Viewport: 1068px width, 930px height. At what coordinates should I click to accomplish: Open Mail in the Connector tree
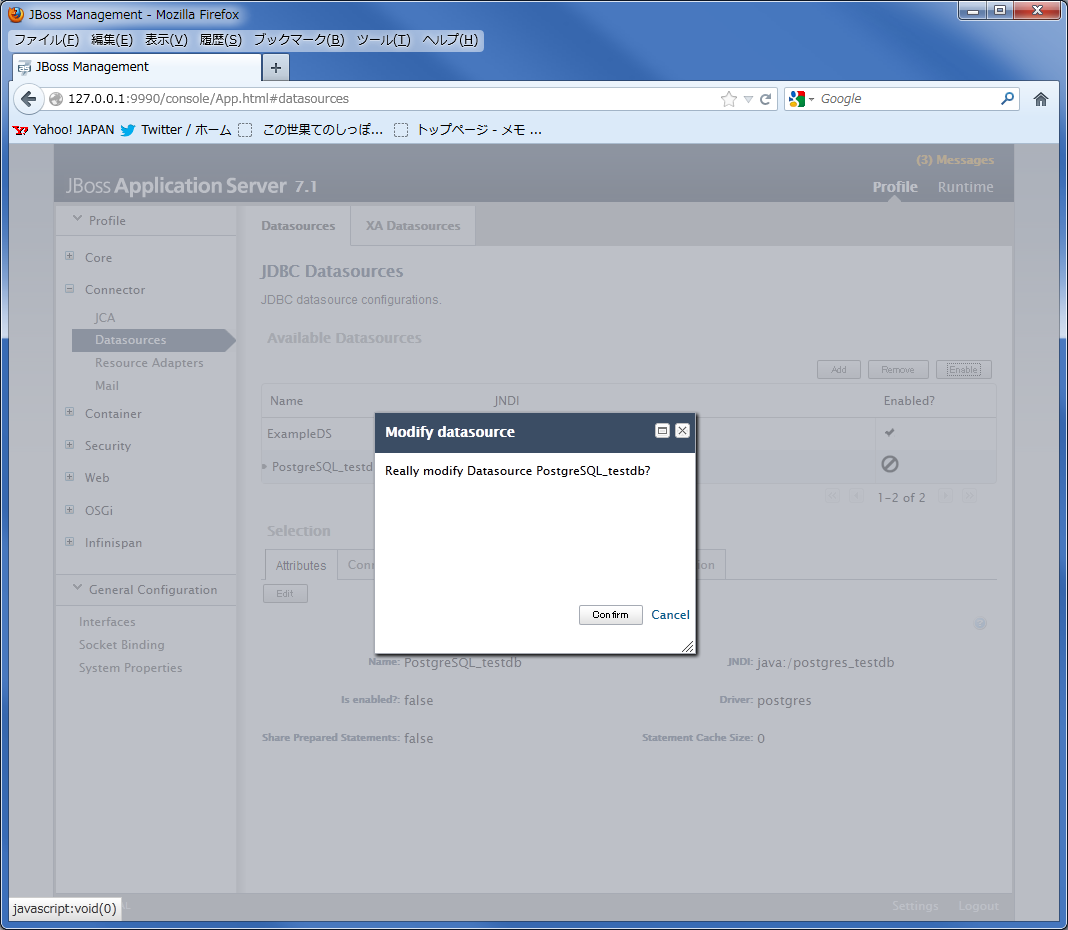(107, 386)
